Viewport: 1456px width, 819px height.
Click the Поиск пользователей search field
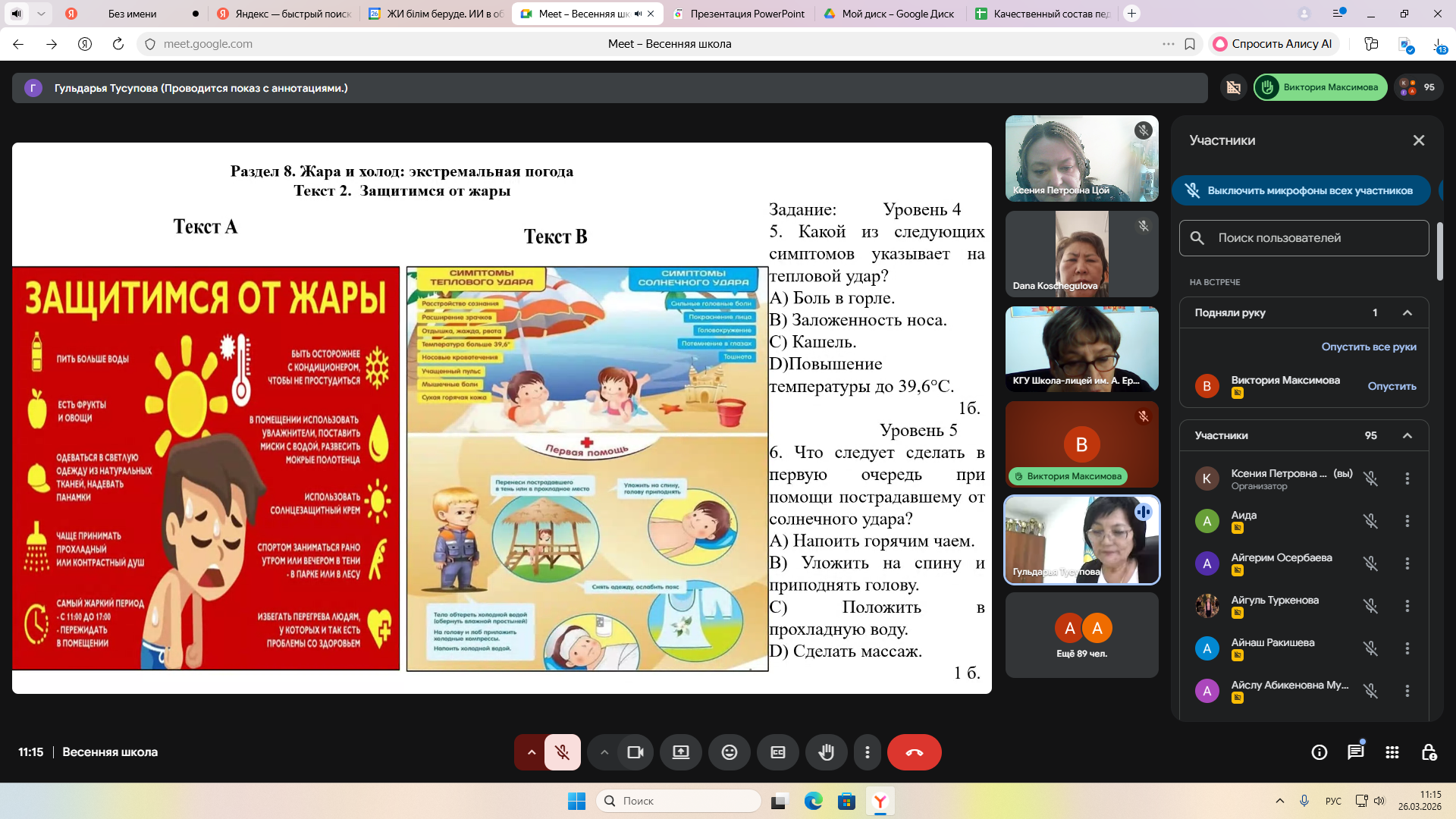(1304, 238)
